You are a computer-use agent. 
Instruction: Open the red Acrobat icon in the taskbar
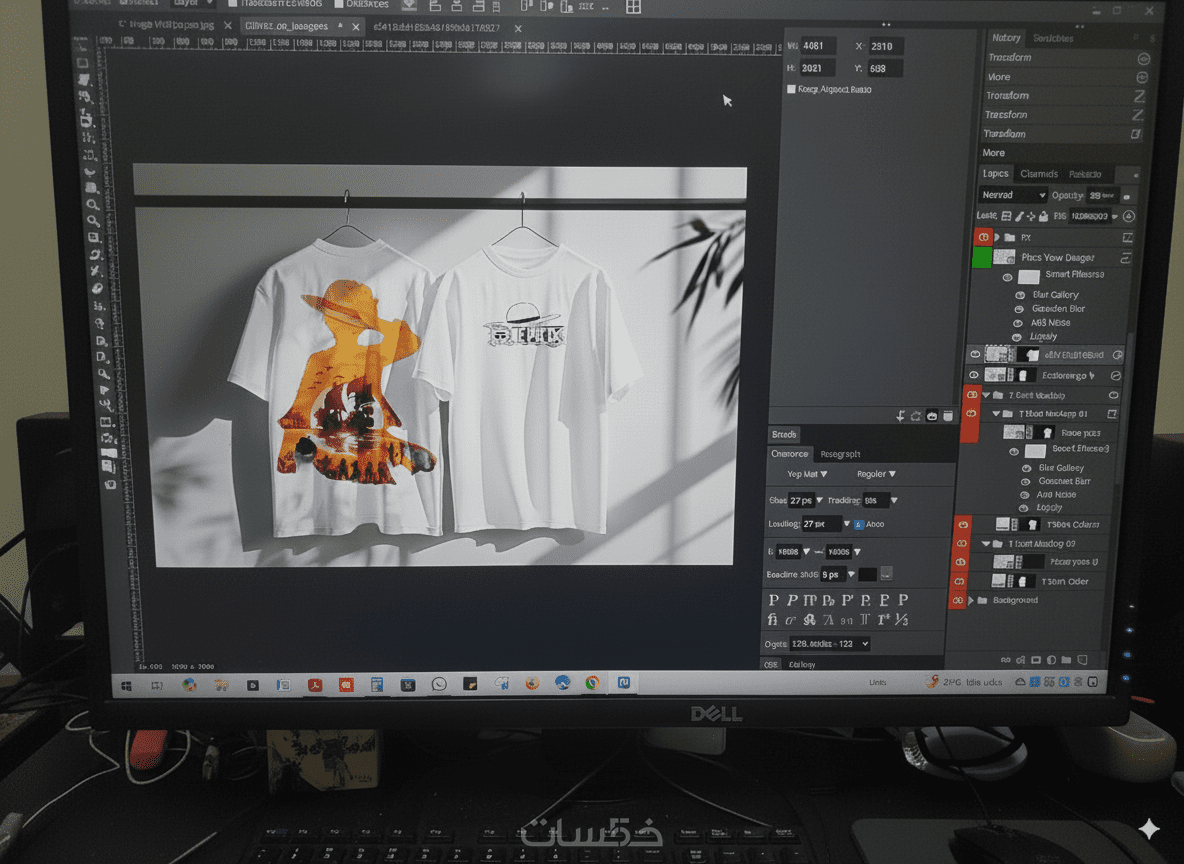[315, 685]
